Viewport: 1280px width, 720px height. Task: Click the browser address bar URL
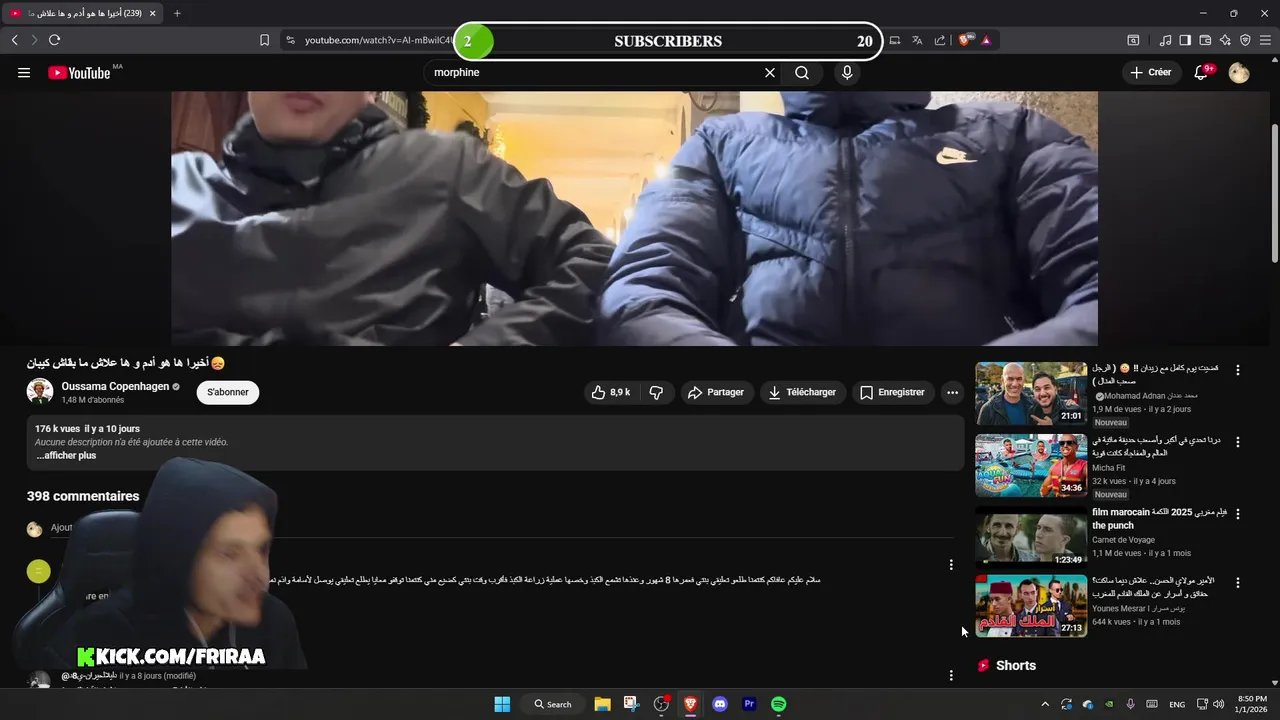coord(378,40)
